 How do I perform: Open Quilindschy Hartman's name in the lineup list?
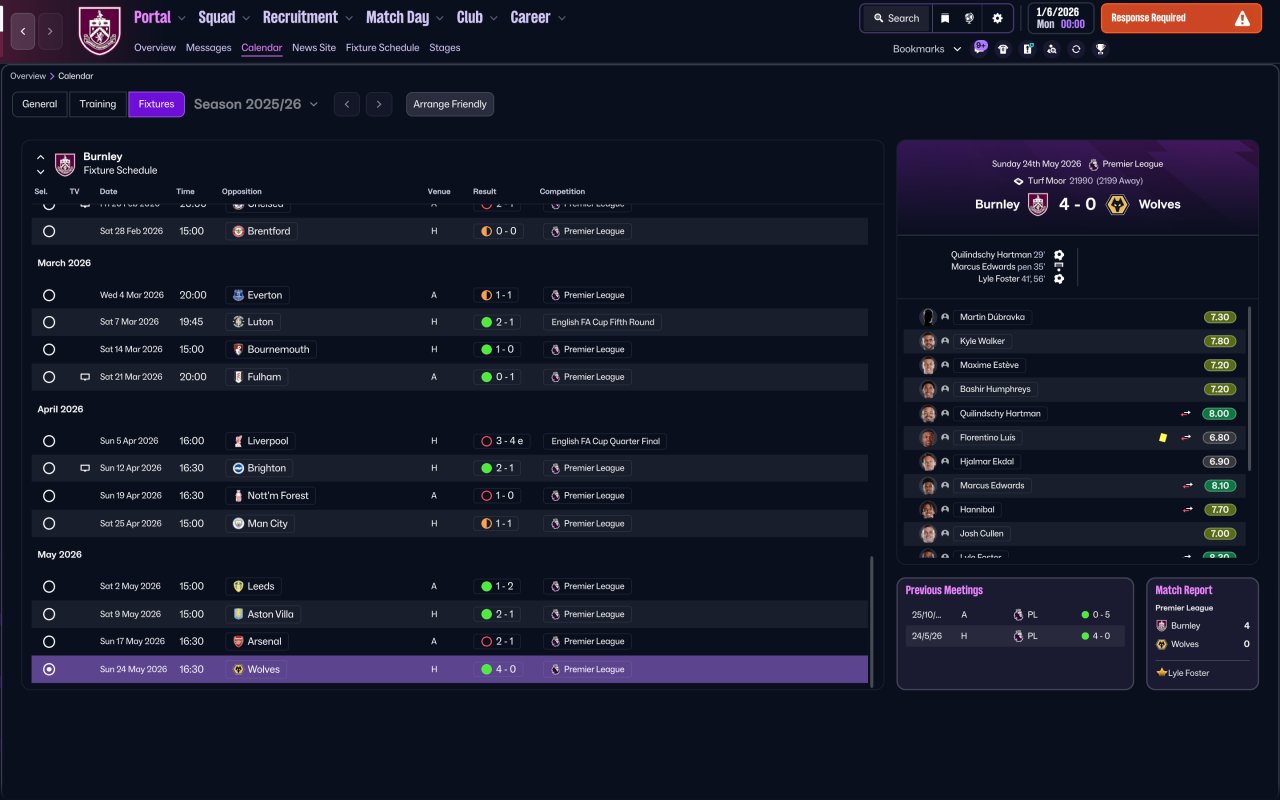coord(1000,413)
